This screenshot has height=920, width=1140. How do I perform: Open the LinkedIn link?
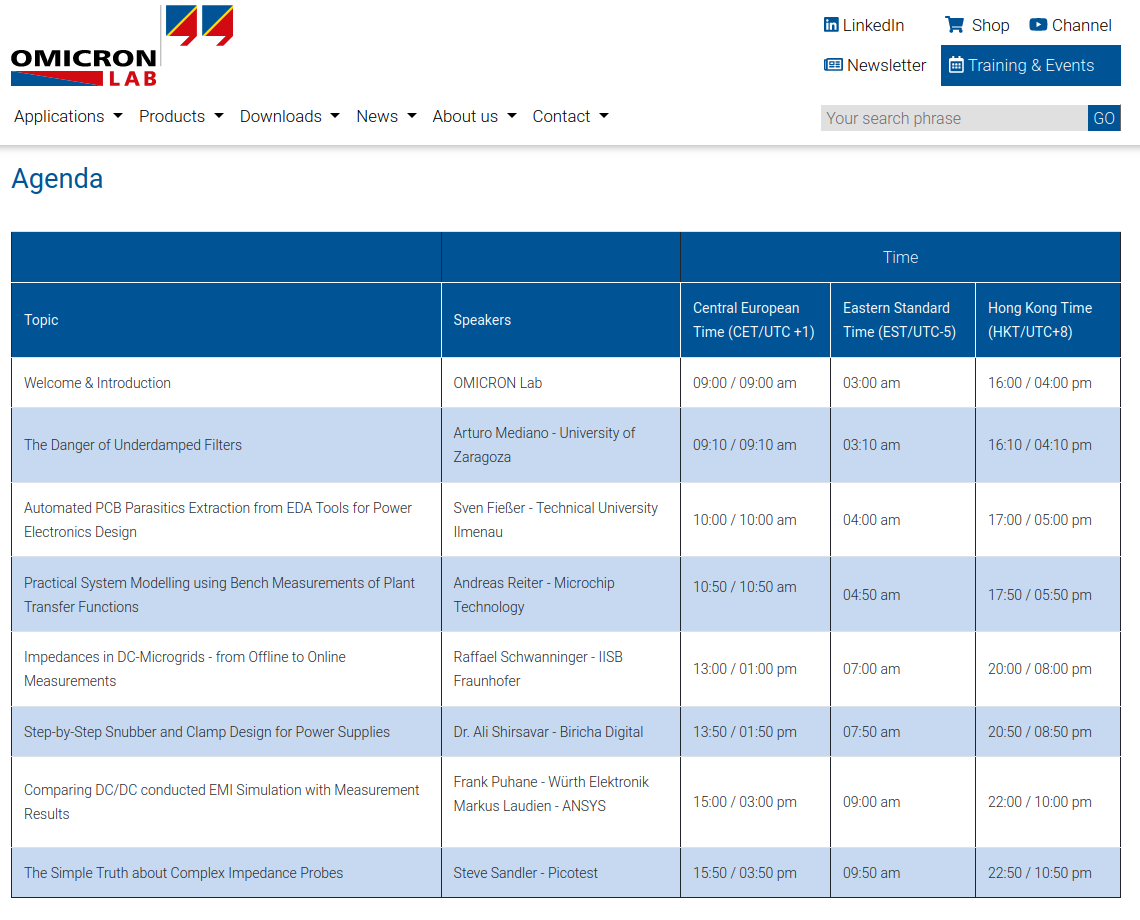coord(864,25)
